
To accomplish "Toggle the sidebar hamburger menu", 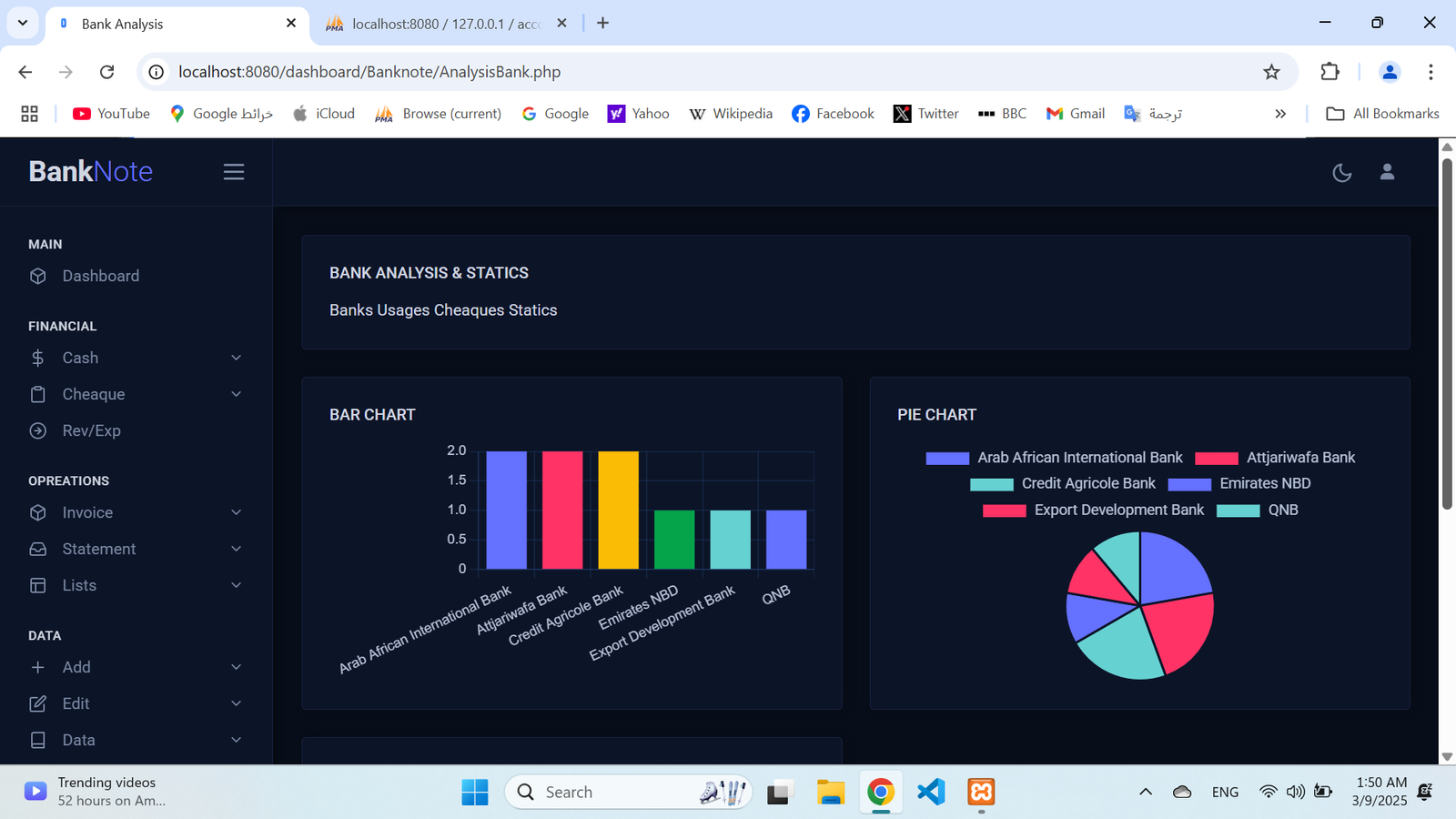I will (x=234, y=172).
